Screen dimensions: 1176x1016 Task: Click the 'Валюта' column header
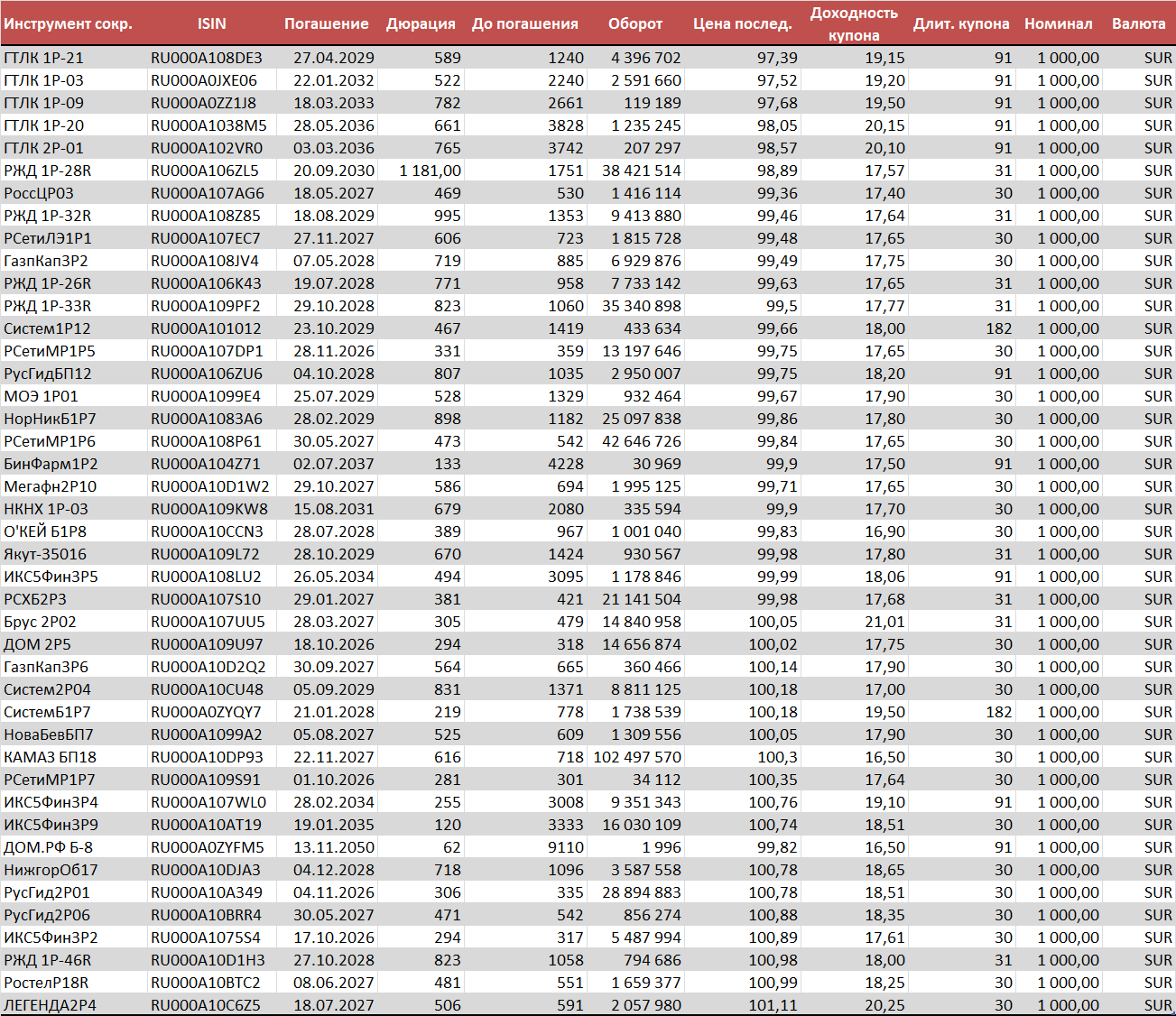tap(1138, 23)
